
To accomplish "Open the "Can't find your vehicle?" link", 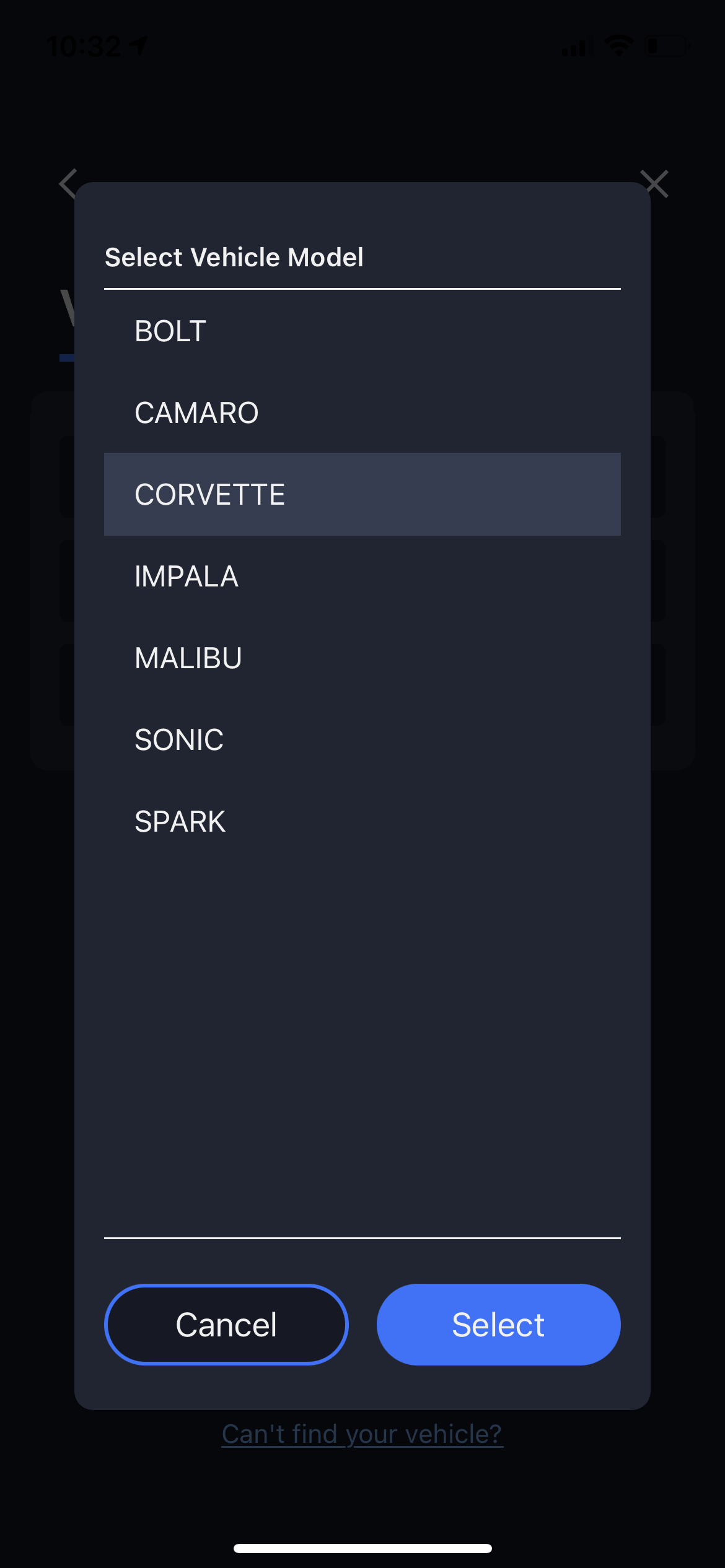I will click(x=362, y=1434).
